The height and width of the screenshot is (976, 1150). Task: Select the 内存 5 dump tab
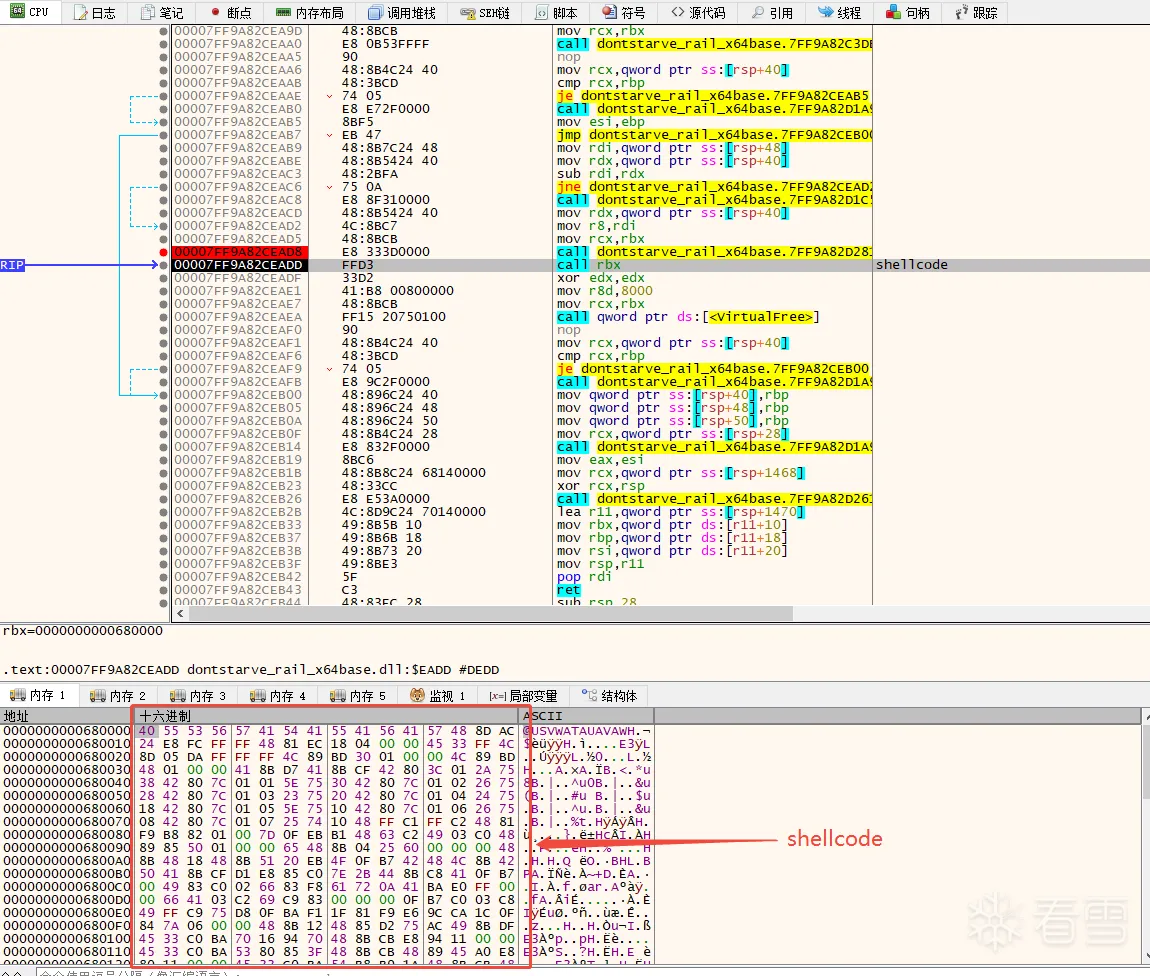click(357, 695)
